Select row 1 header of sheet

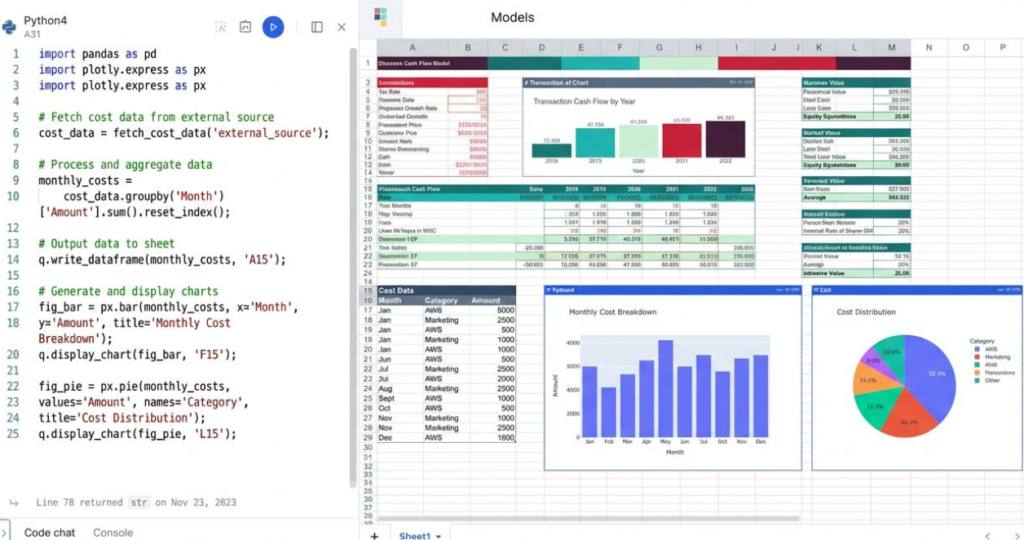tap(368, 63)
